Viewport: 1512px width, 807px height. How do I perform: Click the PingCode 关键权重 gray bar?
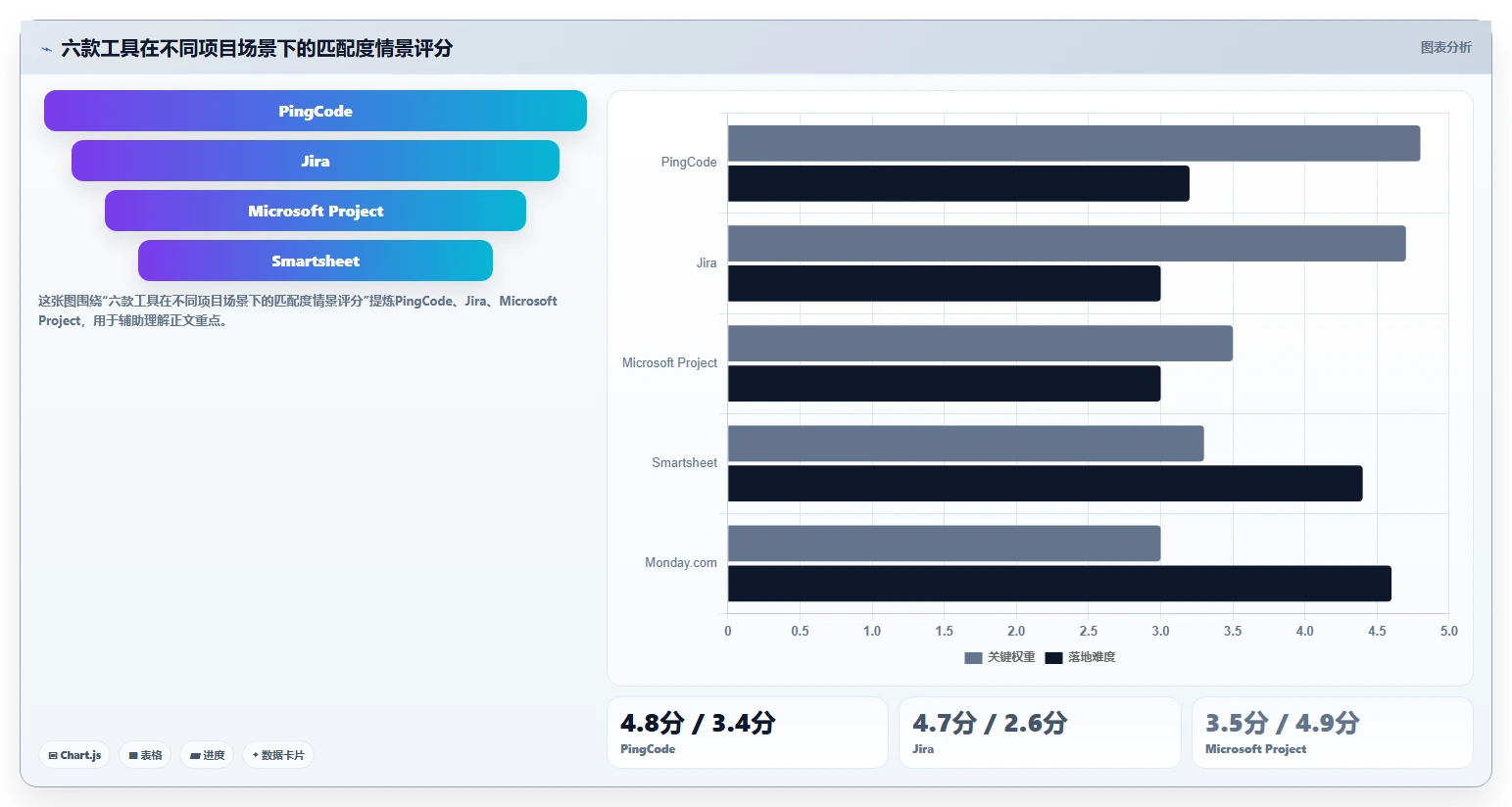(x=1074, y=143)
